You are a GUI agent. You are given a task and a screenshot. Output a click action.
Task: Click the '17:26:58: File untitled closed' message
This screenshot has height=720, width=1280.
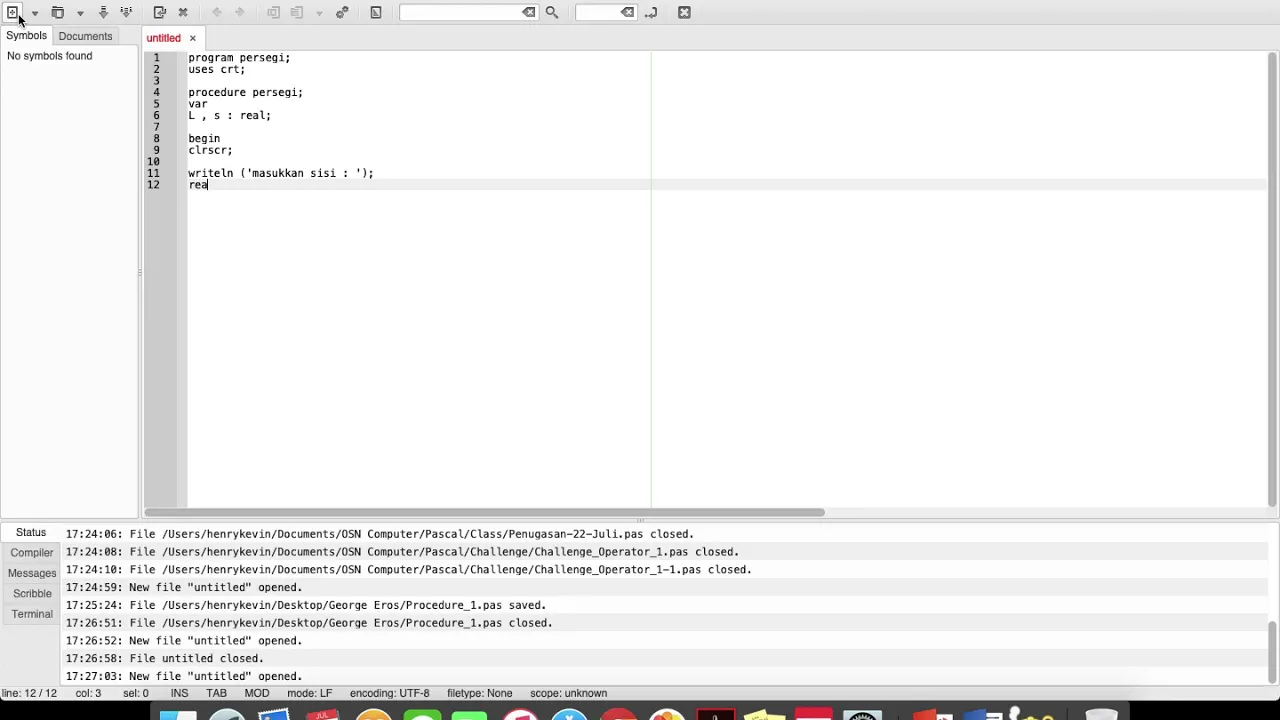coord(165,658)
